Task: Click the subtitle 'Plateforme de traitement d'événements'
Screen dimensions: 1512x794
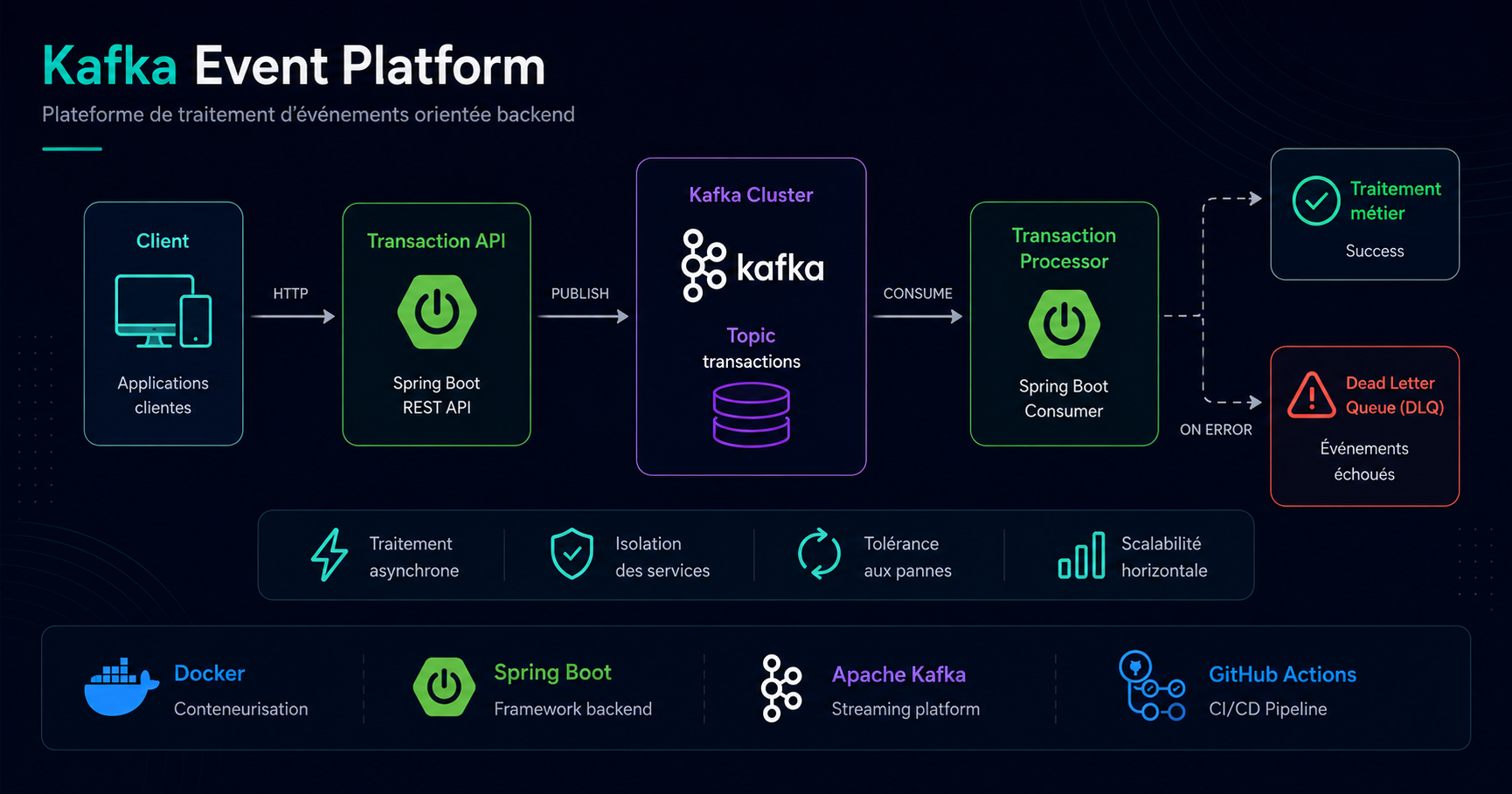Action: 309,114
